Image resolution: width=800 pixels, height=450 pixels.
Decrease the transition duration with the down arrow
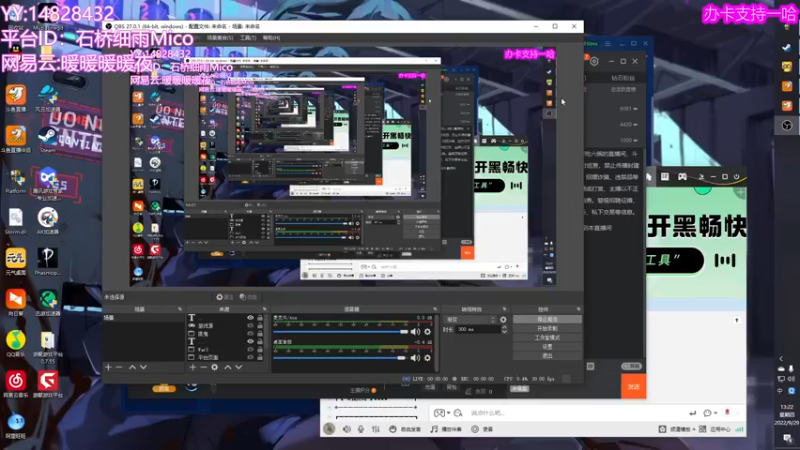[x=504, y=332]
